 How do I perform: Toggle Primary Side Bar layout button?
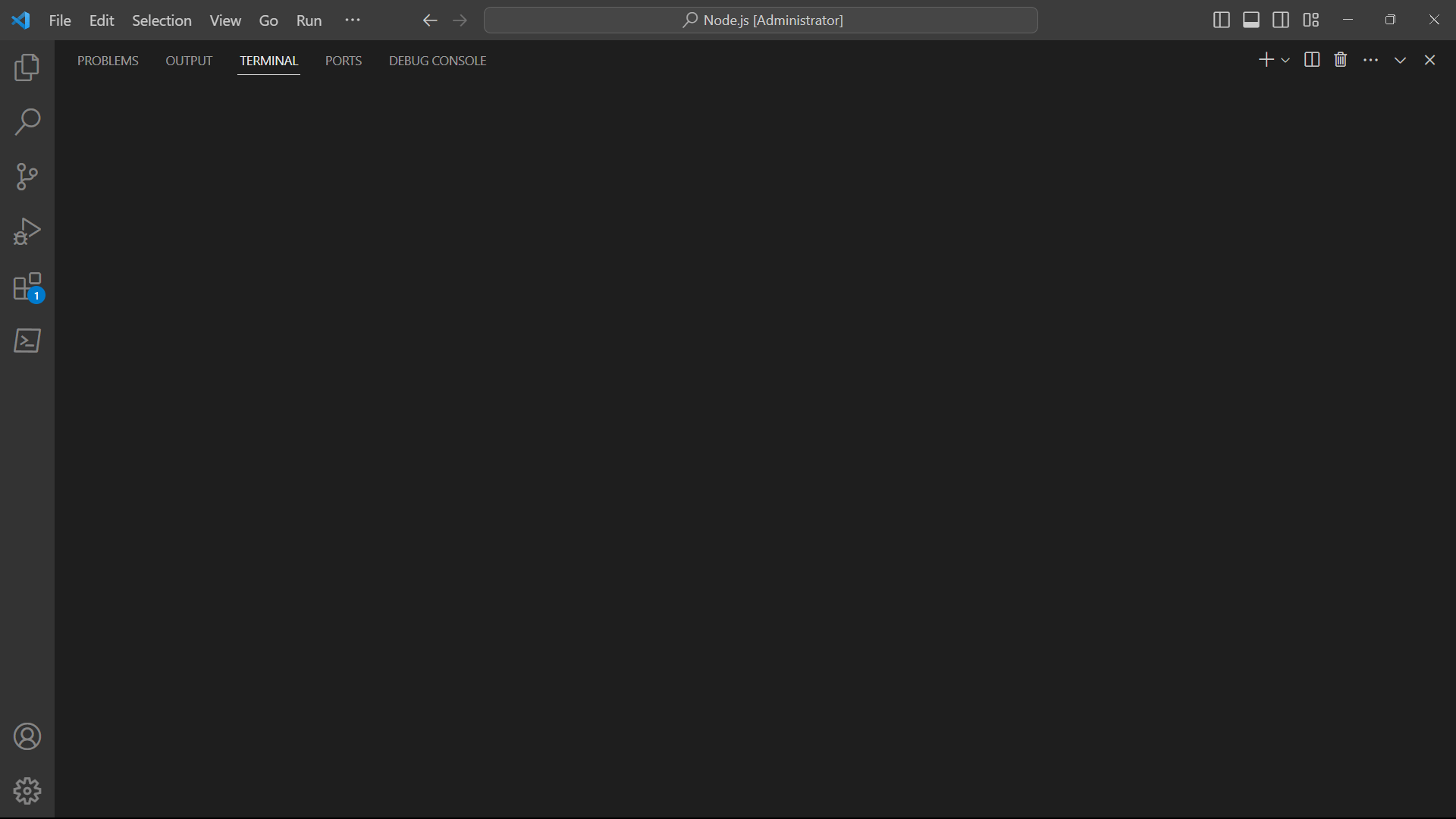click(x=1221, y=20)
